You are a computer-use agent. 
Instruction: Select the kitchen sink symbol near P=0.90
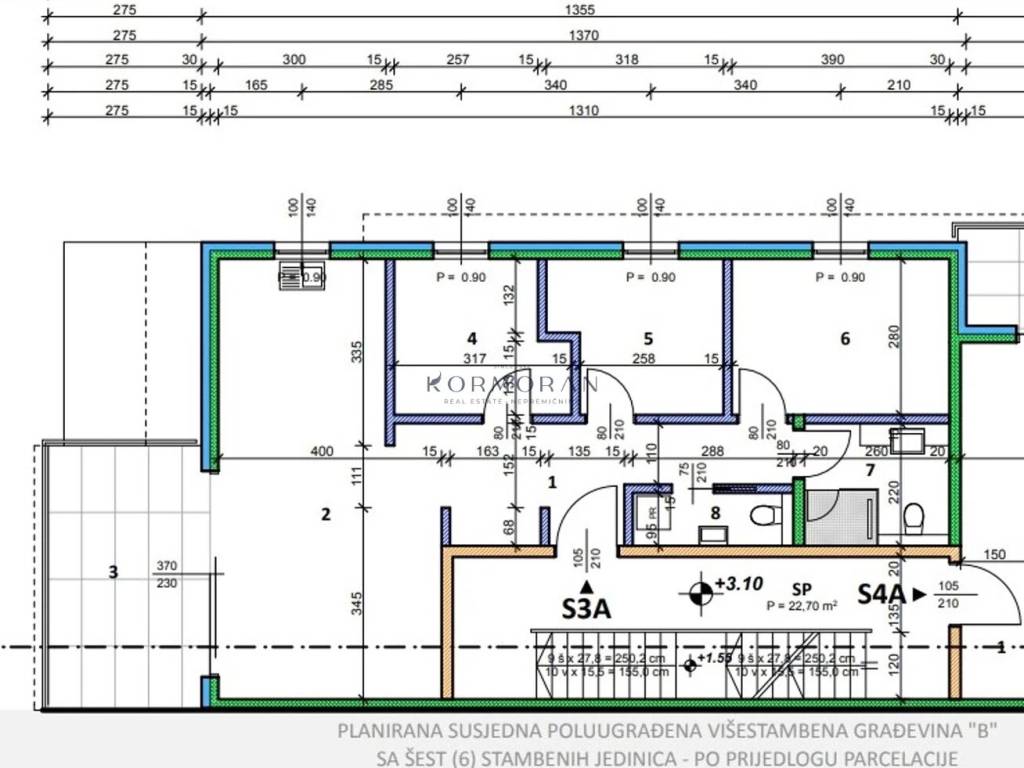click(302, 275)
